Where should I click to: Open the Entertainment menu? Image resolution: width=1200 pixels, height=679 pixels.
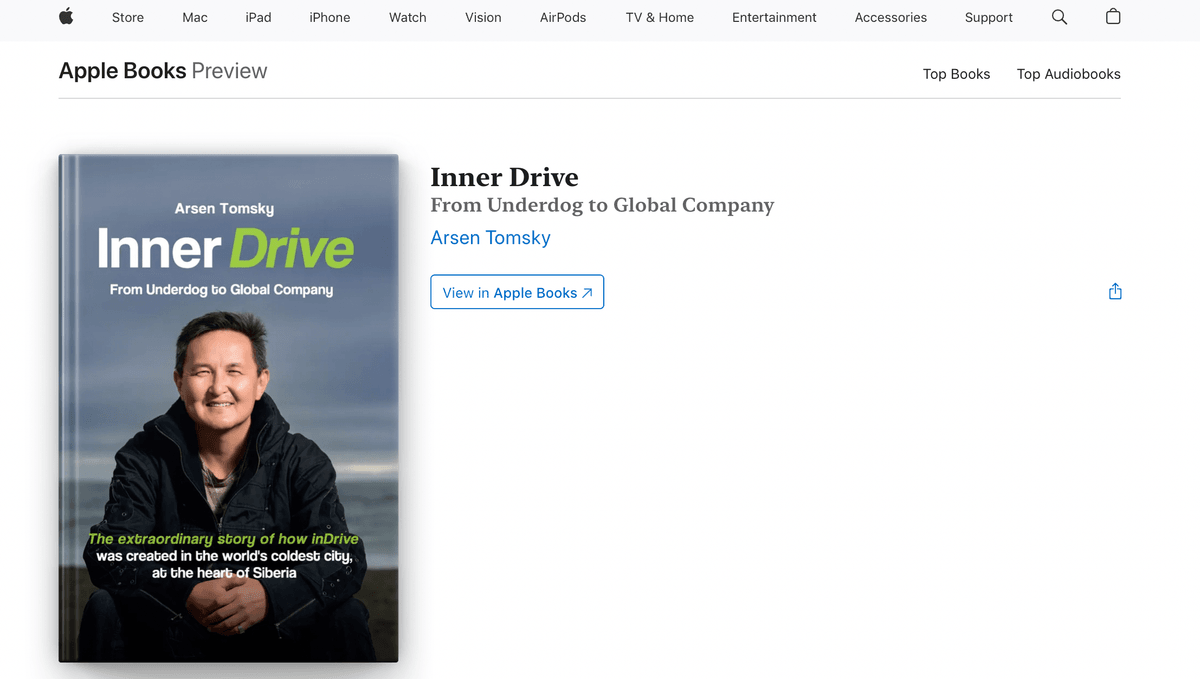pos(774,17)
